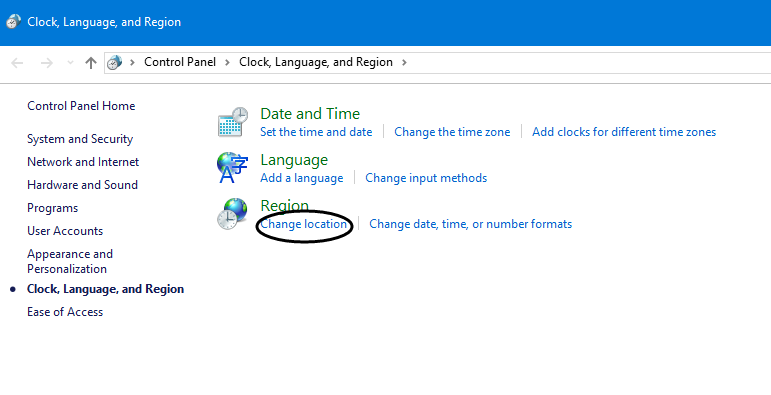Expand the chevron before Control Panel breadcrumb
771x395 pixels.
click(132, 62)
